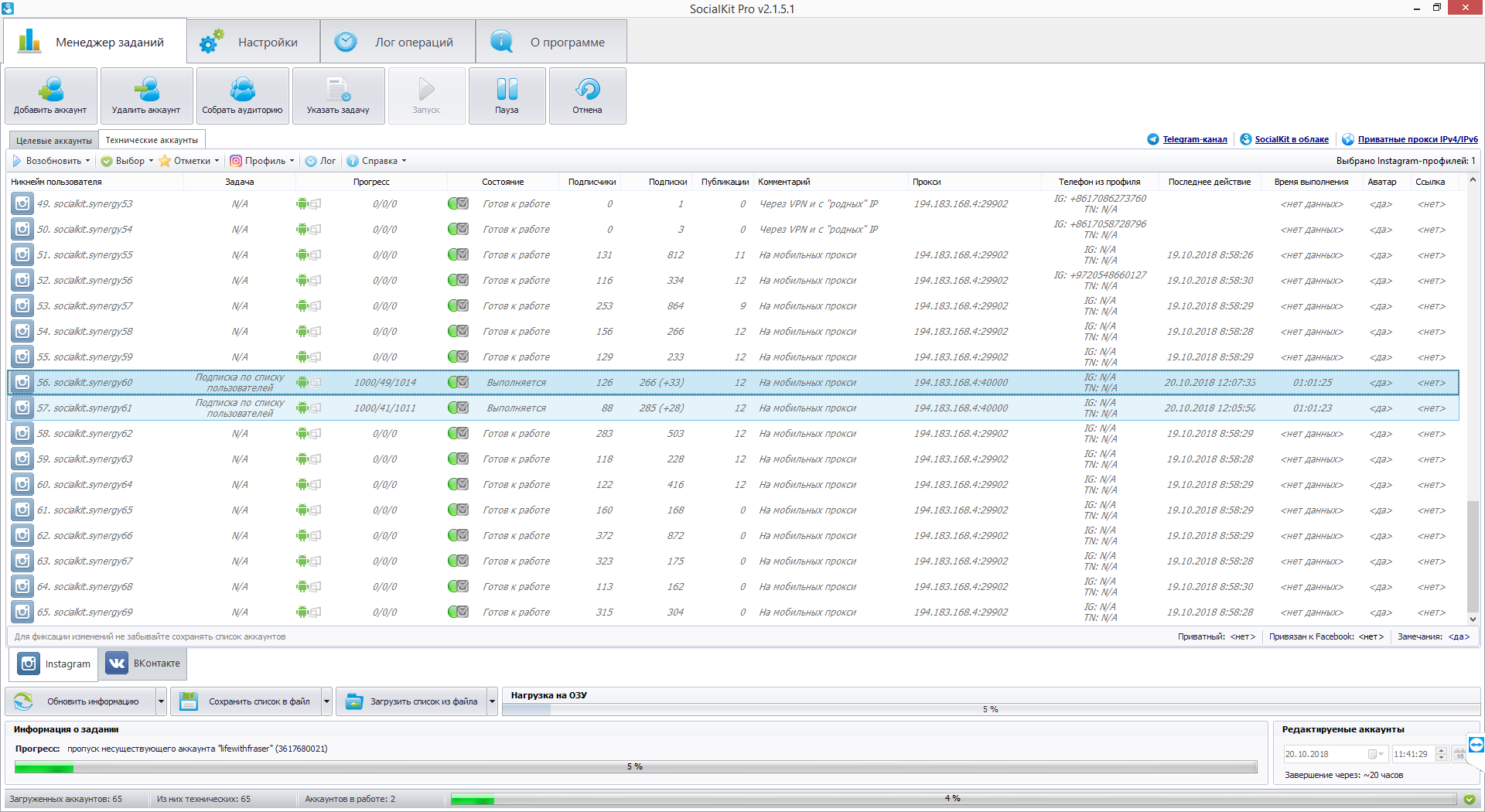Open the Приватные прокси IPv4/IPv6 link
1485x812 pixels.
1418,139
